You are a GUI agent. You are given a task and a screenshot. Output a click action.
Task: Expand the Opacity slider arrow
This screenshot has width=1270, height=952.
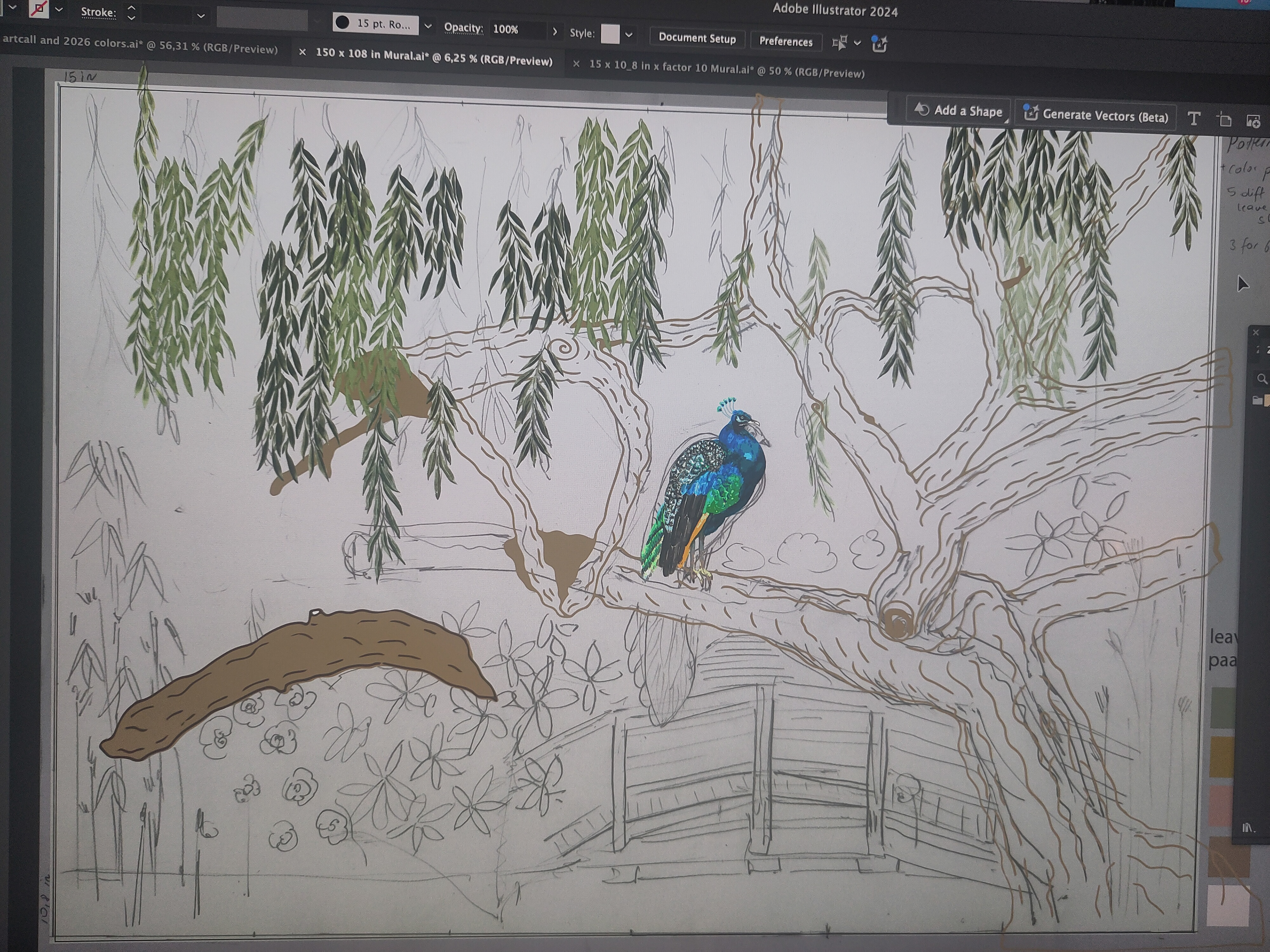coord(555,31)
